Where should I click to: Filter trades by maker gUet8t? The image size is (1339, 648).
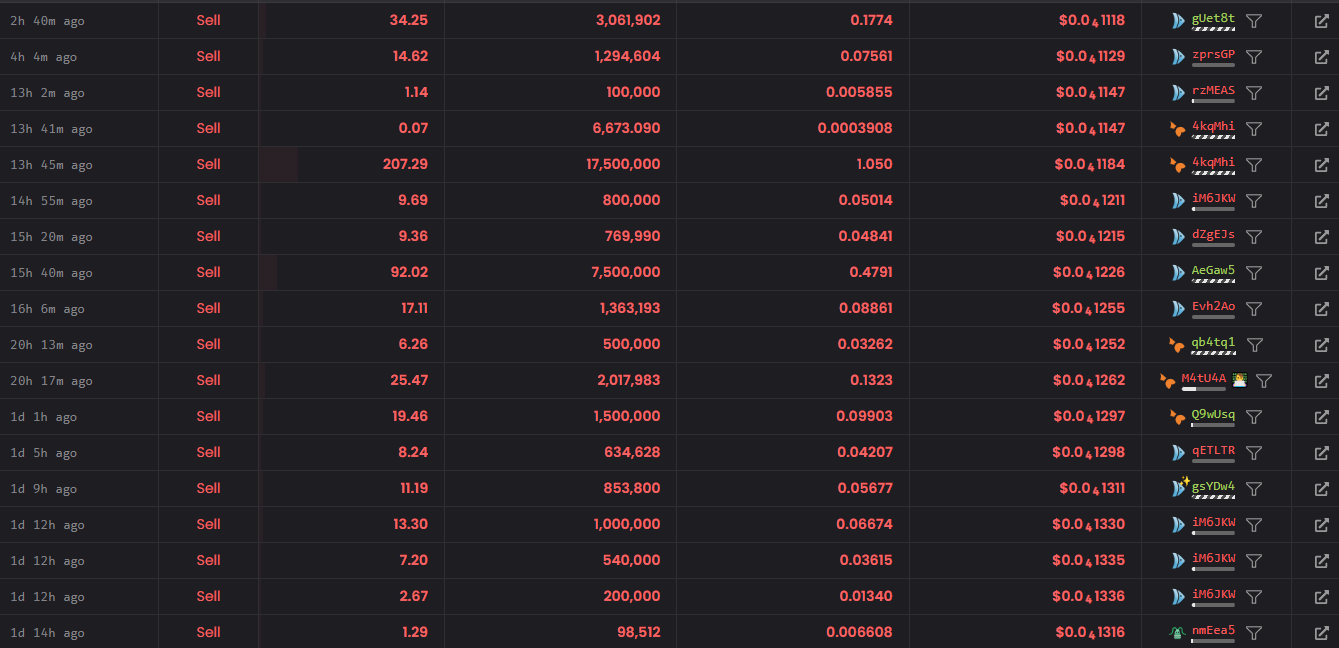(1254, 21)
